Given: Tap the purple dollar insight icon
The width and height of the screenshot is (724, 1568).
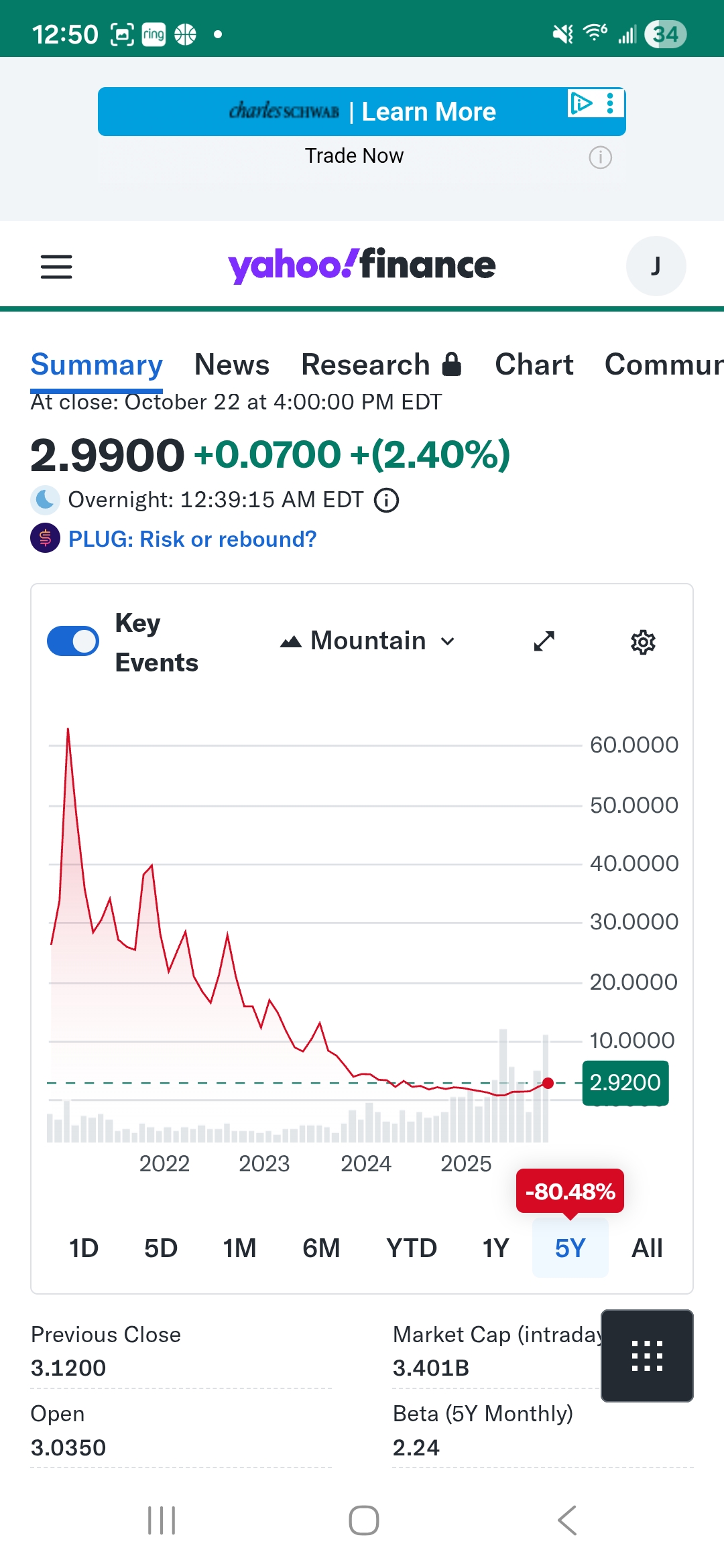Looking at the screenshot, I should [x=45, y=538].
